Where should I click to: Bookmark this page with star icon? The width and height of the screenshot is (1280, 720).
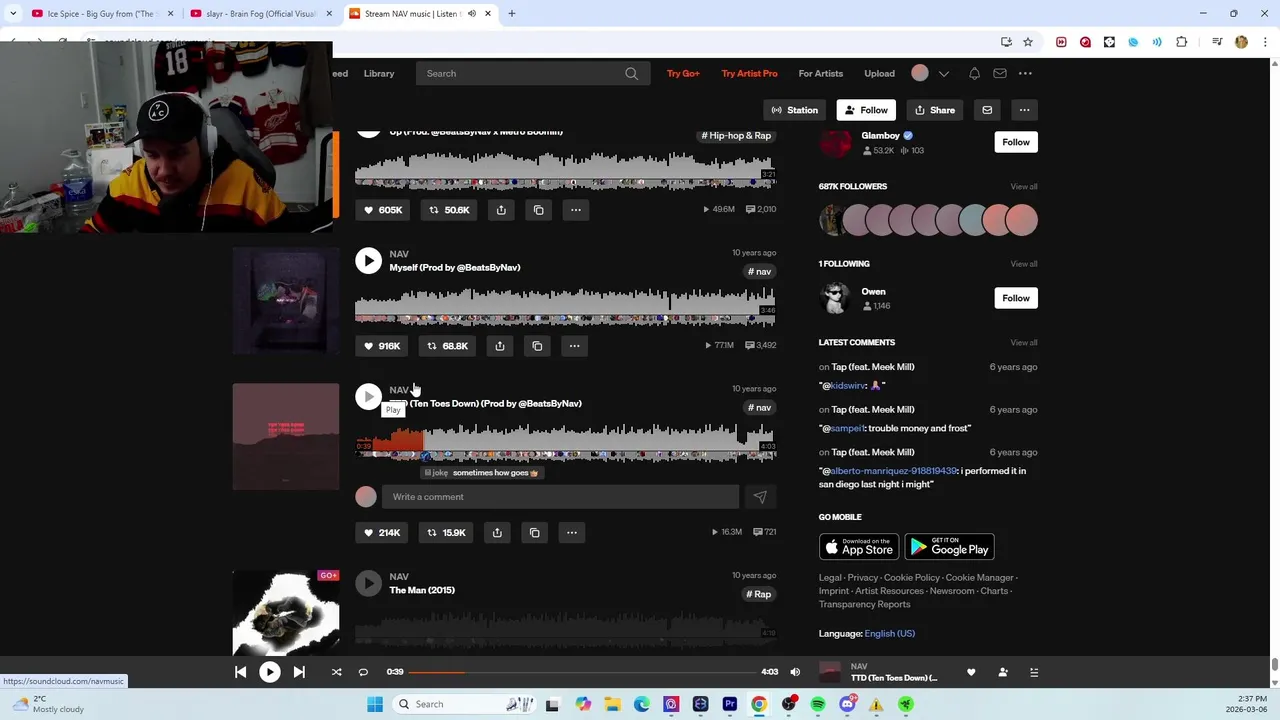(x=1028, y=42)
